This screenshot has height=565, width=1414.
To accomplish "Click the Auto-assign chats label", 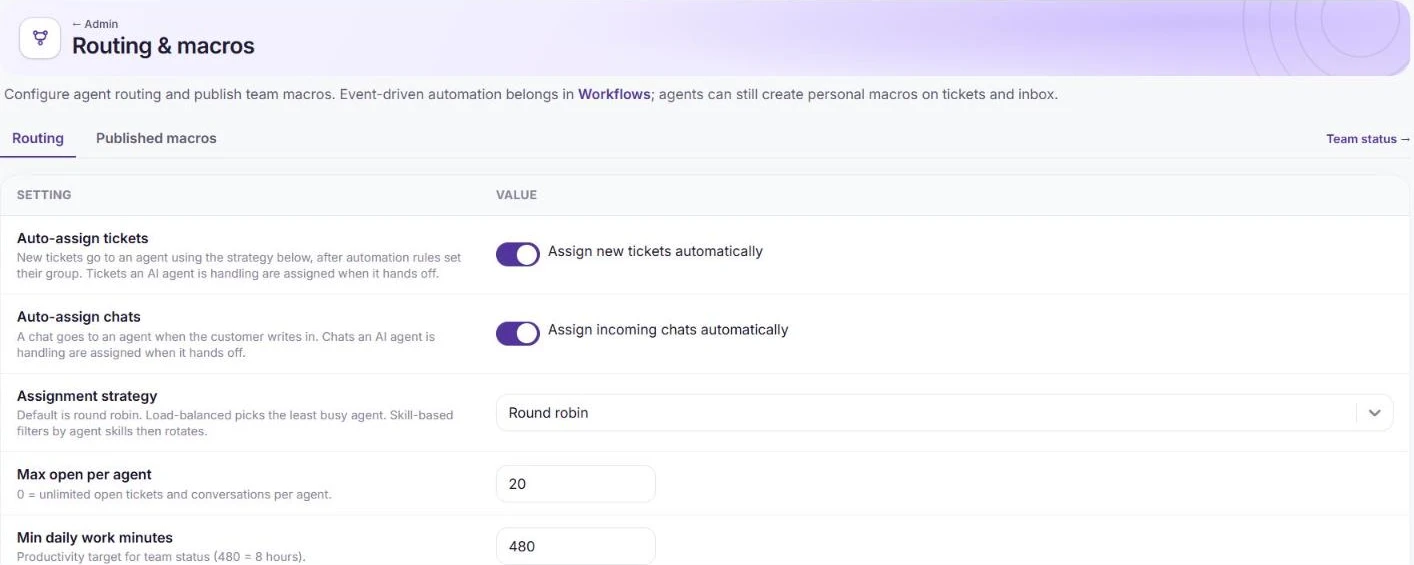I will pyautogui.click(x=79, y=317).
